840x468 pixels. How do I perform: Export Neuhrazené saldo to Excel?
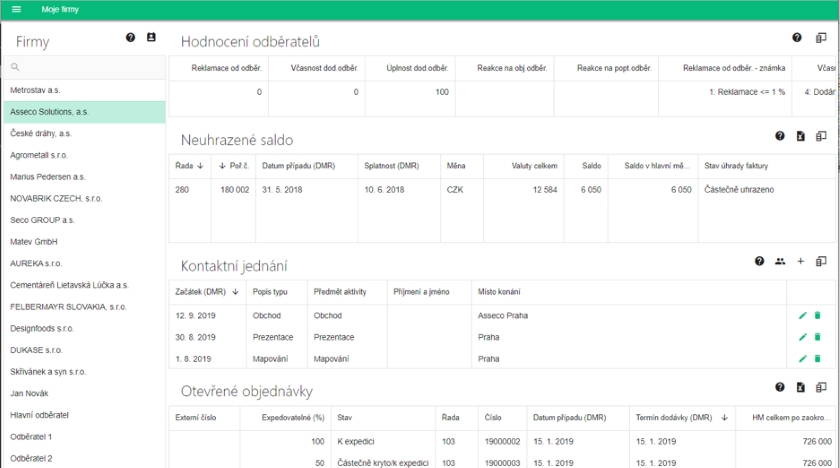(800, 136)
